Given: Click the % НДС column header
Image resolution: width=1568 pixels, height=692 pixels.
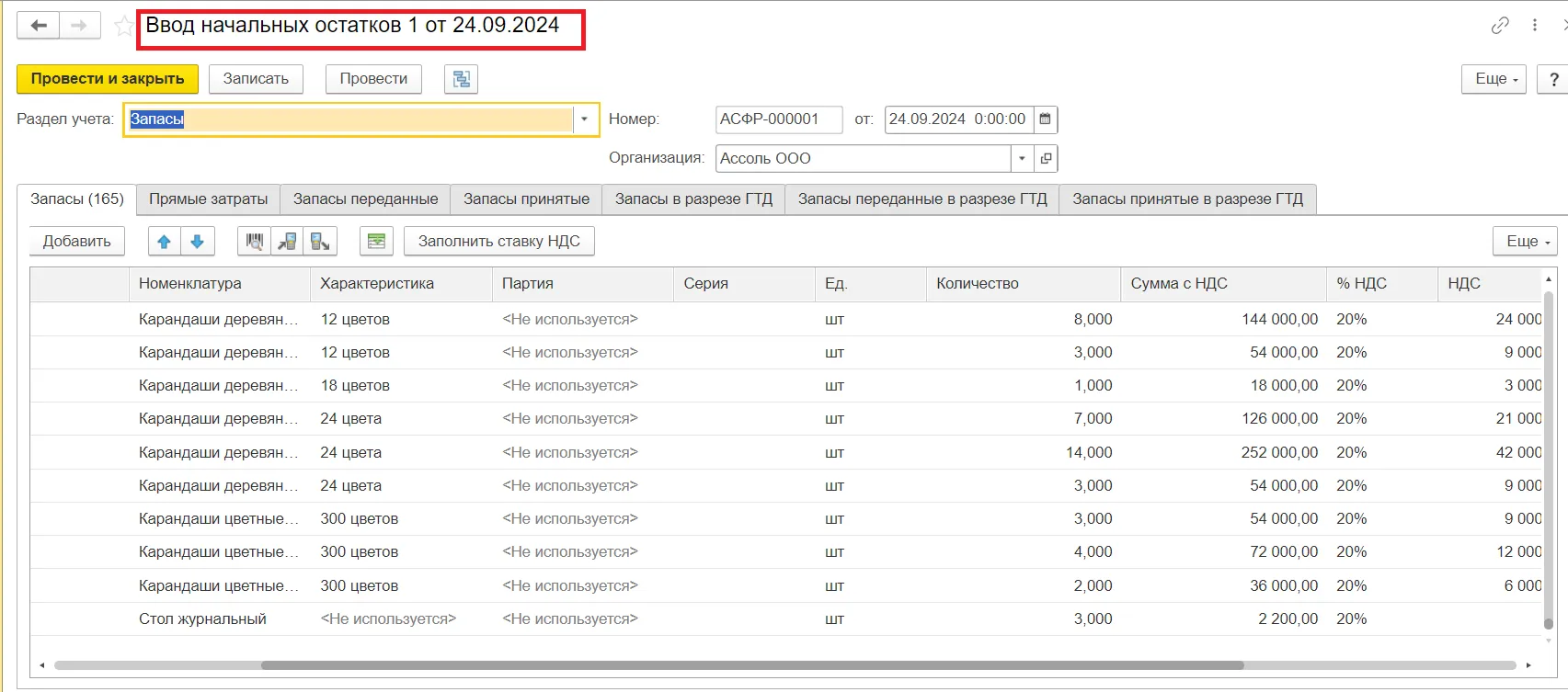Looking at the screenshot, I should tap(1382, 284).
